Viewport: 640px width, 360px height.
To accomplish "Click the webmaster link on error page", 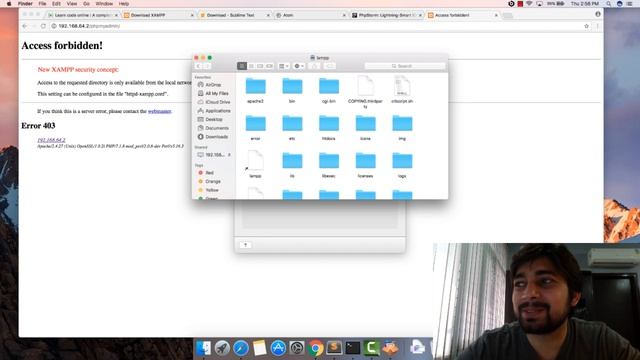I will [159, 111].
